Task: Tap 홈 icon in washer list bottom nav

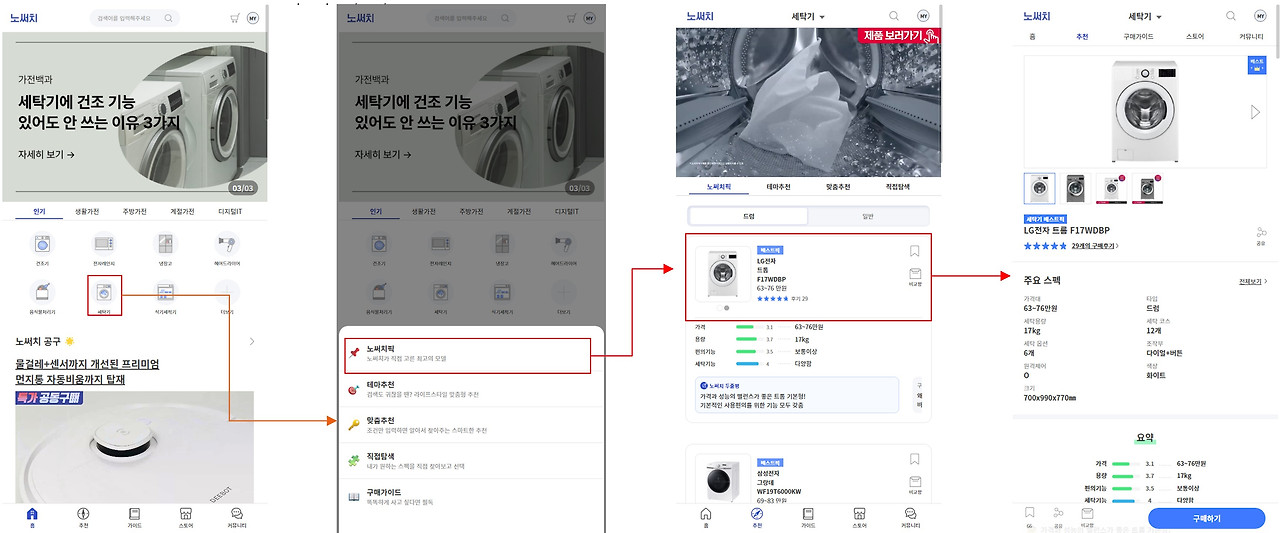Action: point(706,514)
